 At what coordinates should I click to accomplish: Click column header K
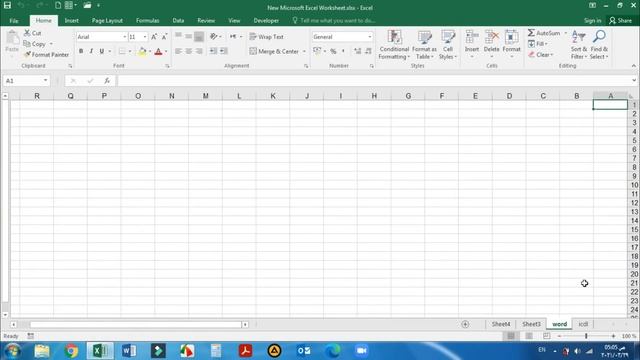pos(273,96)
